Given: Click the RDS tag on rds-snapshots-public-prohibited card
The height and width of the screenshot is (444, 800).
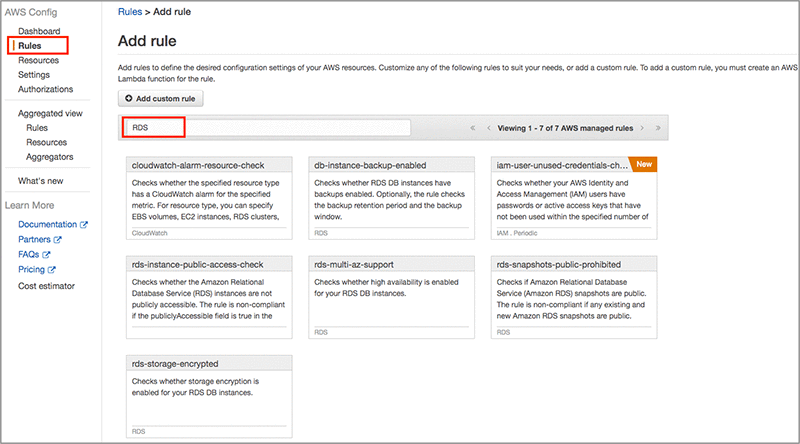Looking at the screenshot, I should [x=503, y=332].
